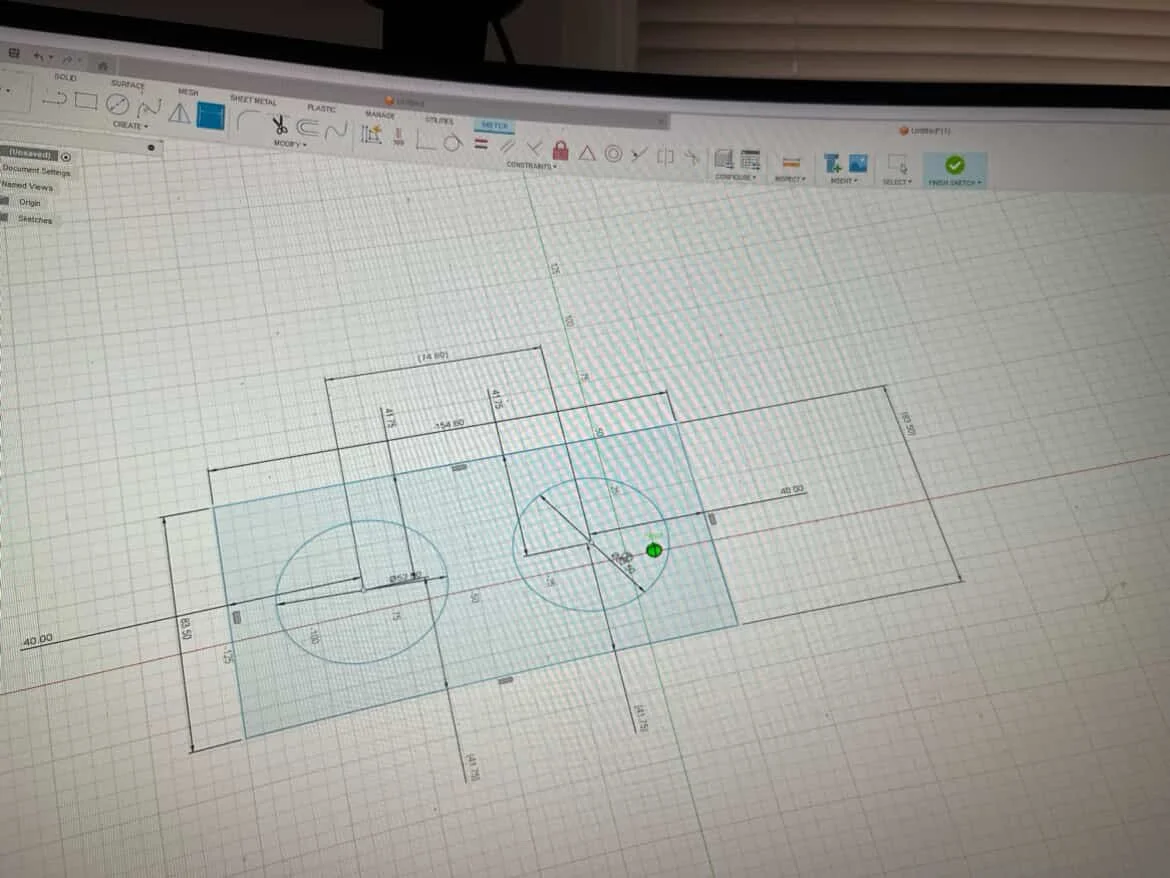Screen dimensions: 1170x878
Task: Select the Spline curve tool
Action: [148, 107]
